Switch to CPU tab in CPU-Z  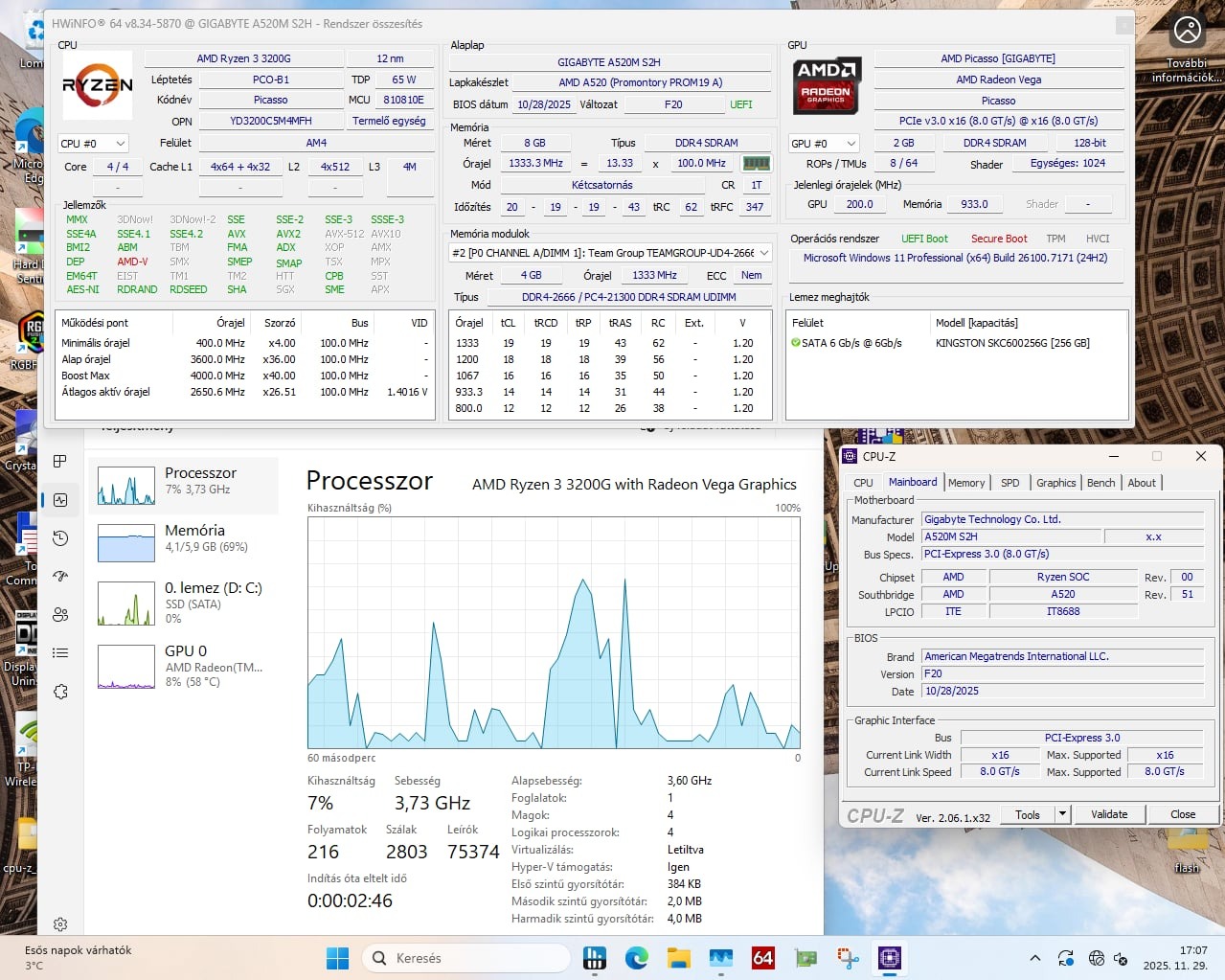point(863,483)
